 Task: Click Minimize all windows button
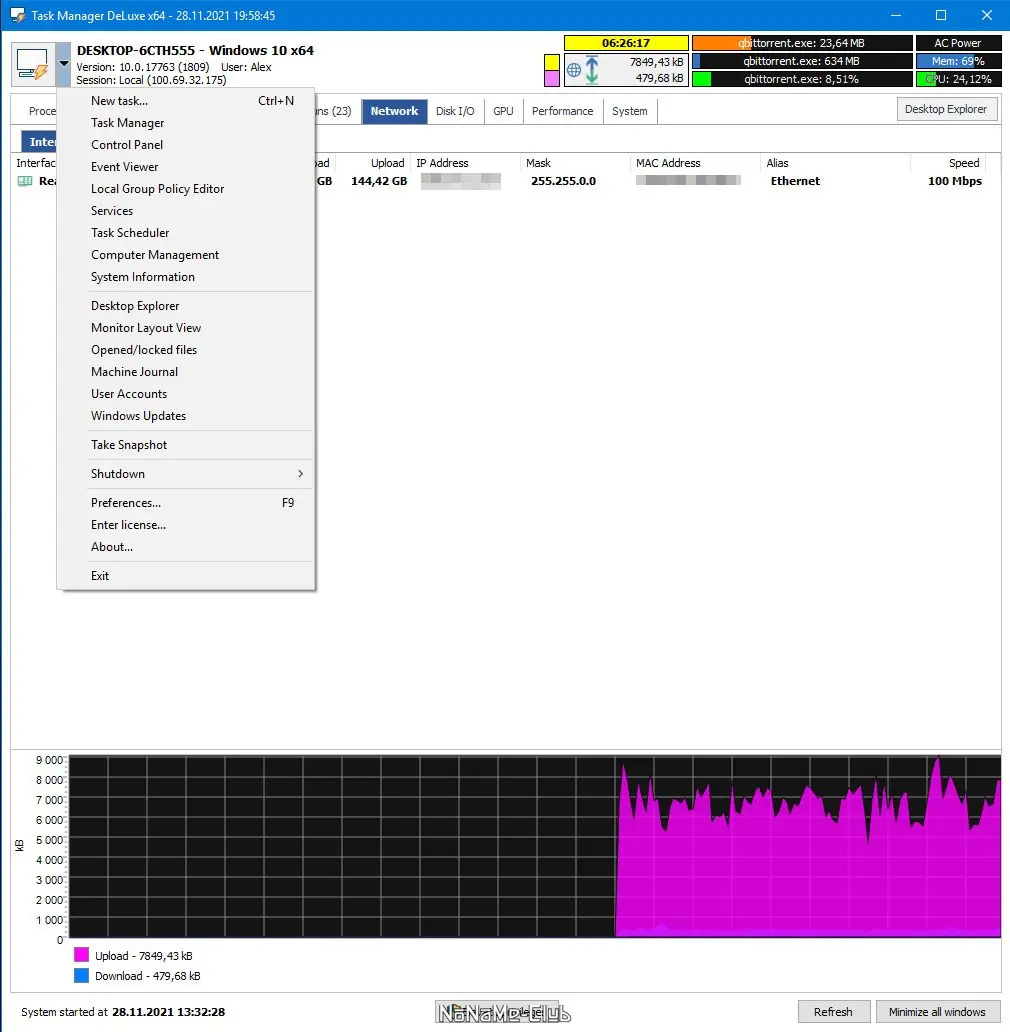[937, 1012]
